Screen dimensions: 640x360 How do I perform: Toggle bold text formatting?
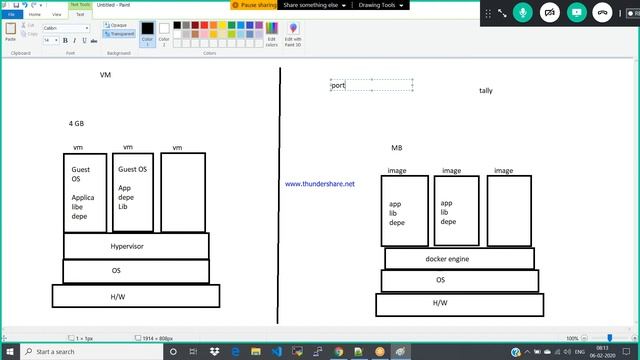tap(65, 40)
